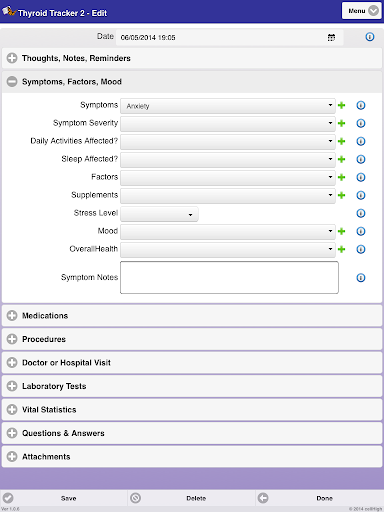
Task: Click into the Symptom Notes text box
Action: pyautogui.click(x=229, y=278)
